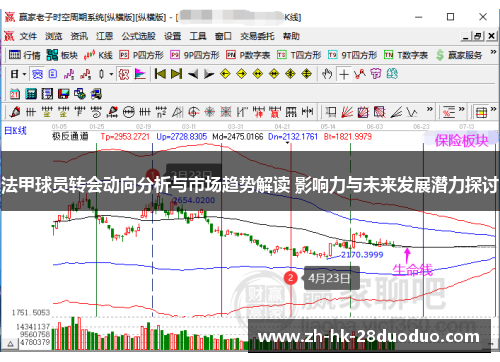Step chart right with black arrow

[x=209, y=74]
